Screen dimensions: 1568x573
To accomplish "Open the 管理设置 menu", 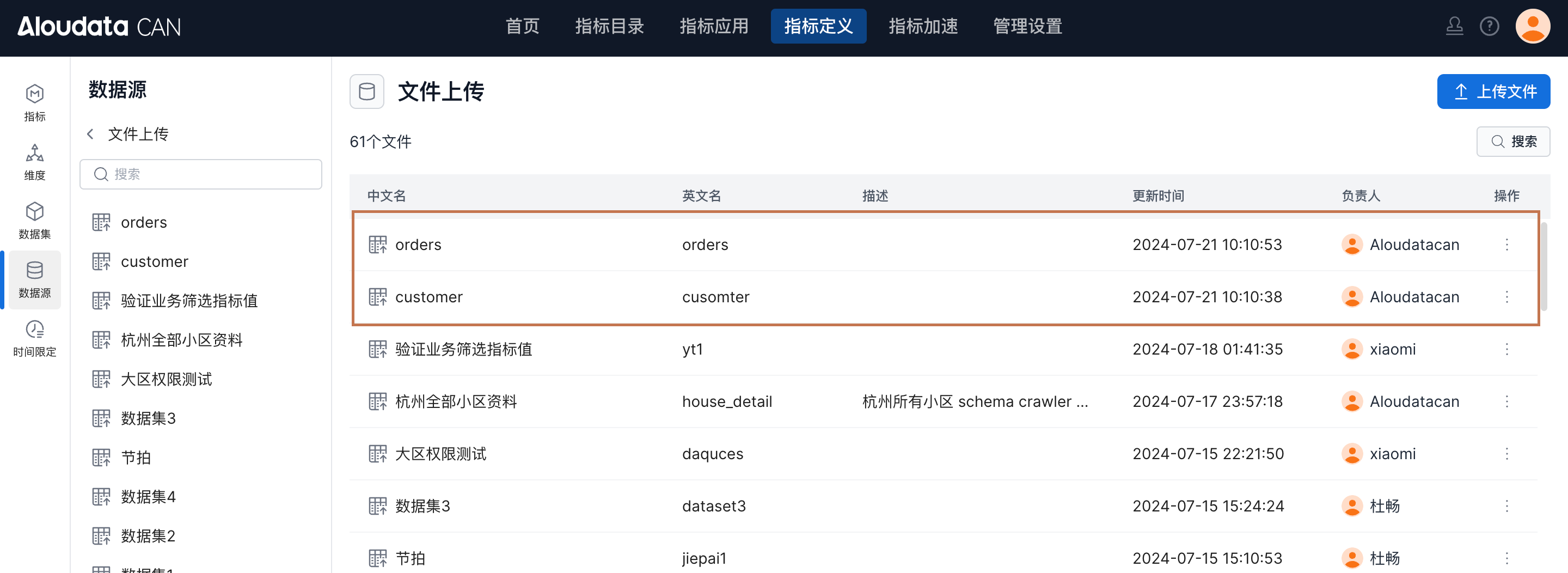I will coord(1027,26).
